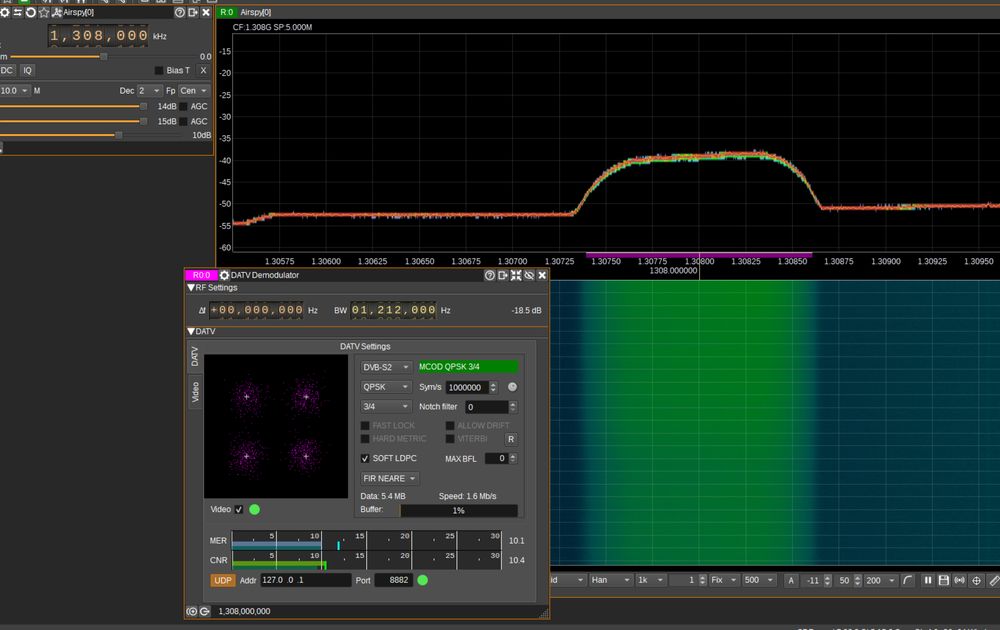Click the Airspy change device swap icon
The width and height of the screenshot is (1000, 630).
click(x=17, y=12)
